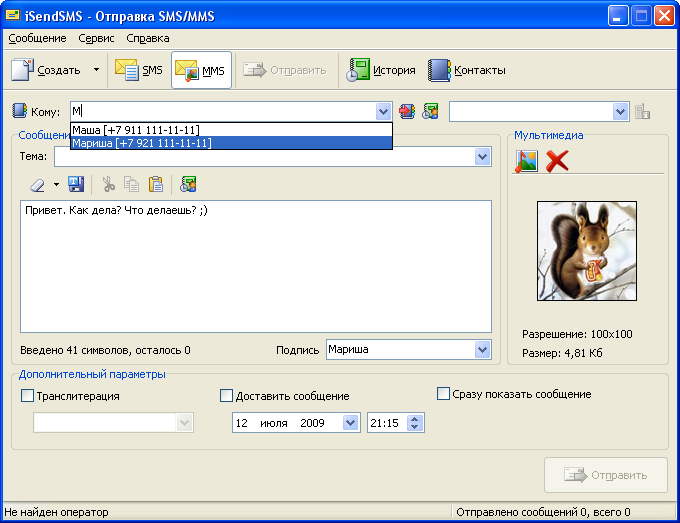Click the Введено 41 символов counter
The image size is (680, 523).
105,350
